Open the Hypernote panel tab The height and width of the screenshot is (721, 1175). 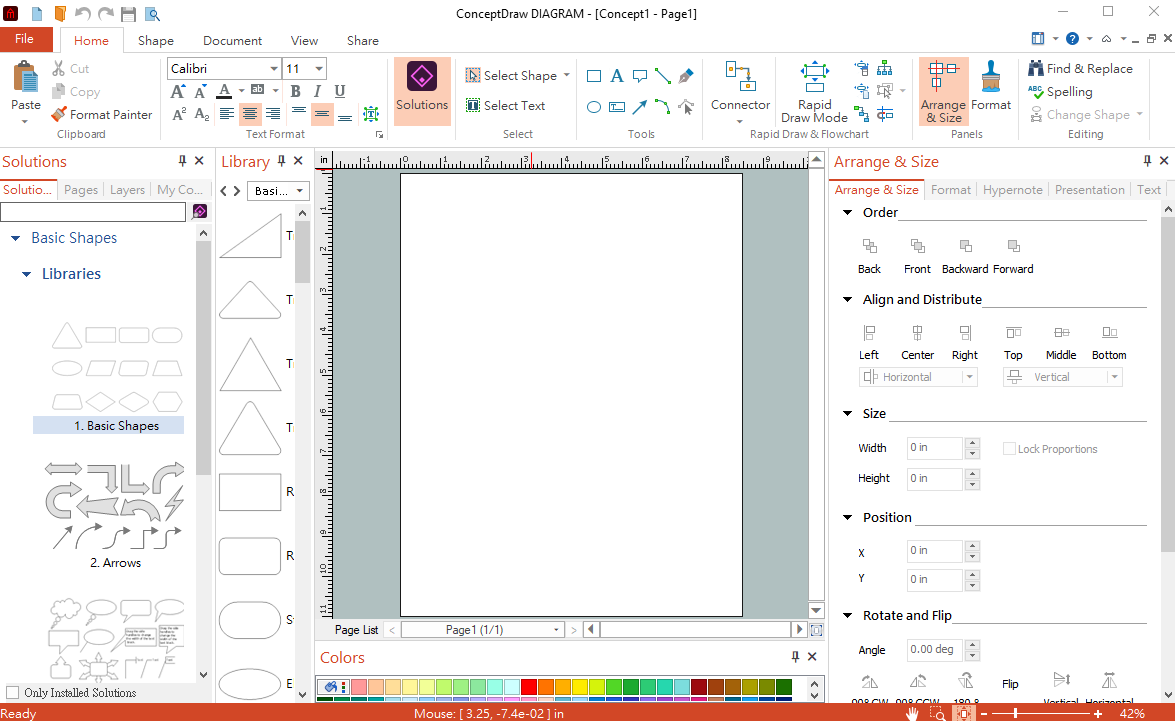pyautogui.click(x=1012, y=190)
